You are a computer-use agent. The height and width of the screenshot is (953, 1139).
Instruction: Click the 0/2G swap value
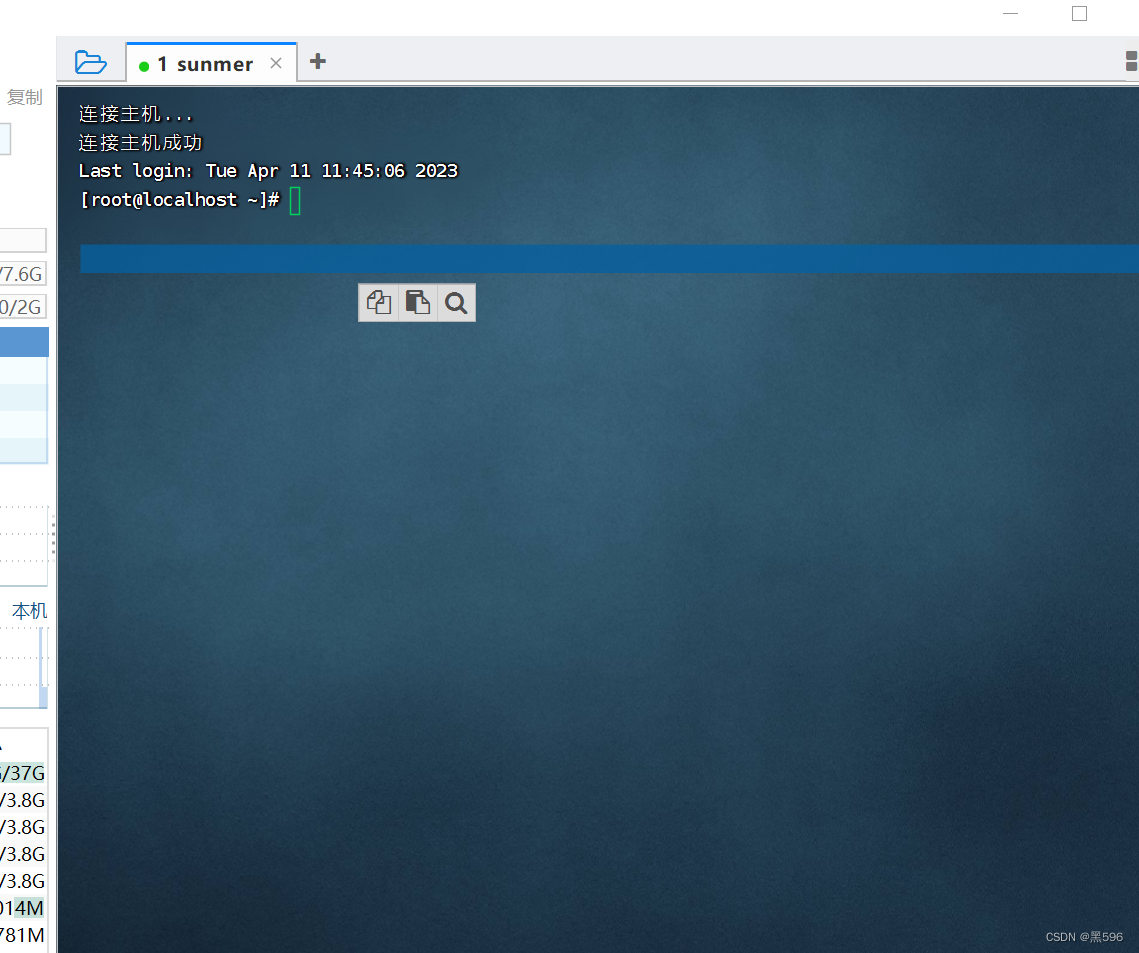[22, 307]
